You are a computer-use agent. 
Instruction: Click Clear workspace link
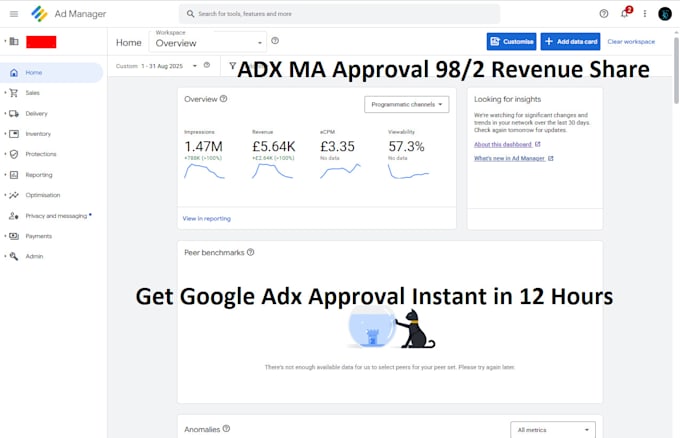[631, 42]
